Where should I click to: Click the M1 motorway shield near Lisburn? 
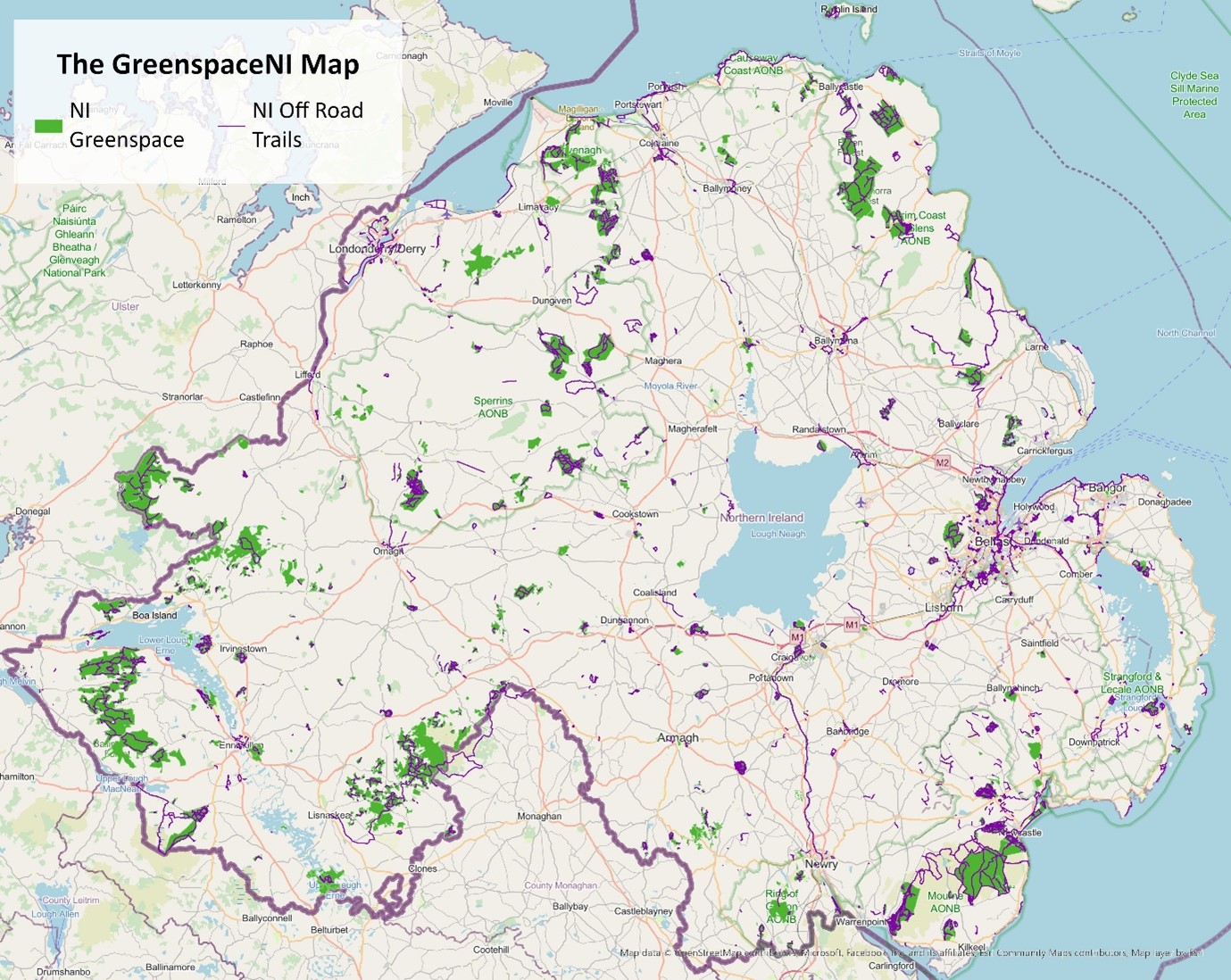tap(852, 625)
